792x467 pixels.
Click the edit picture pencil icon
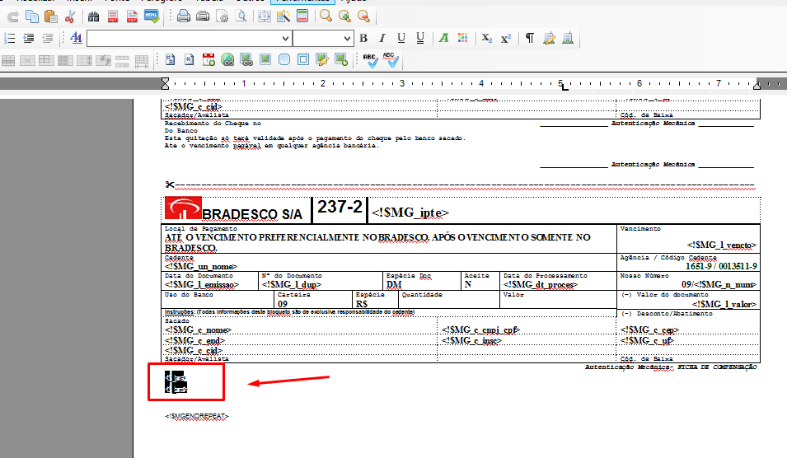322,60
